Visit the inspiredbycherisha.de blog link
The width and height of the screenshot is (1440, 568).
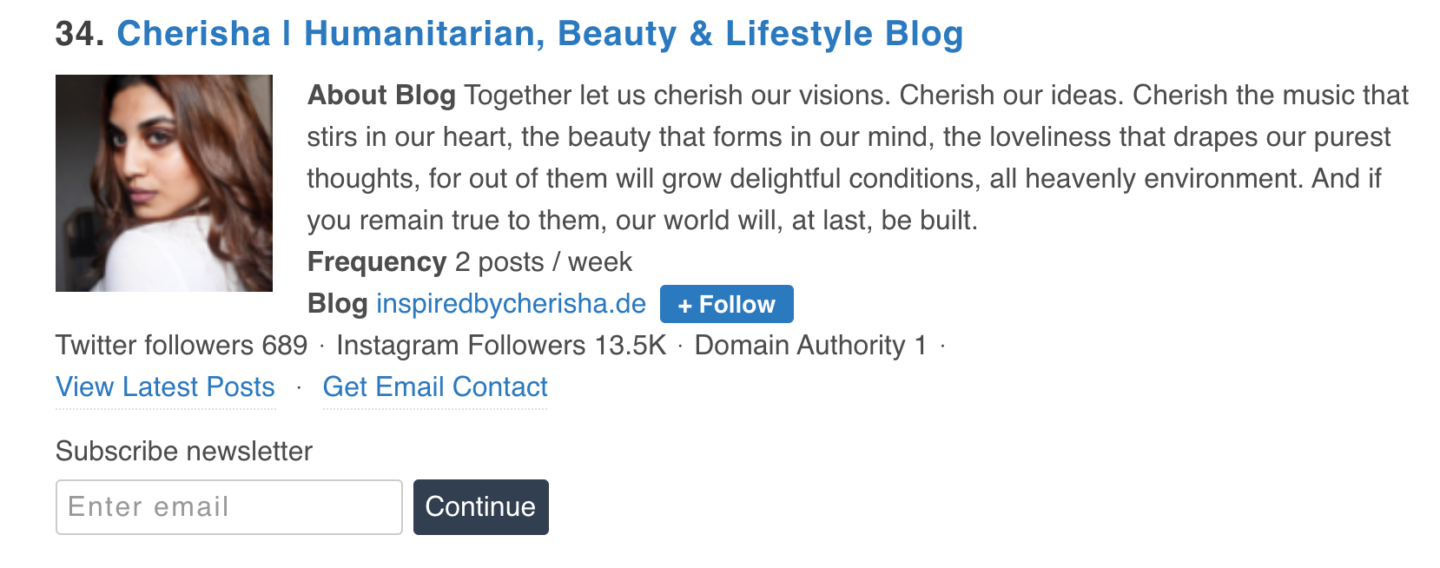click(x=511, y=304)
